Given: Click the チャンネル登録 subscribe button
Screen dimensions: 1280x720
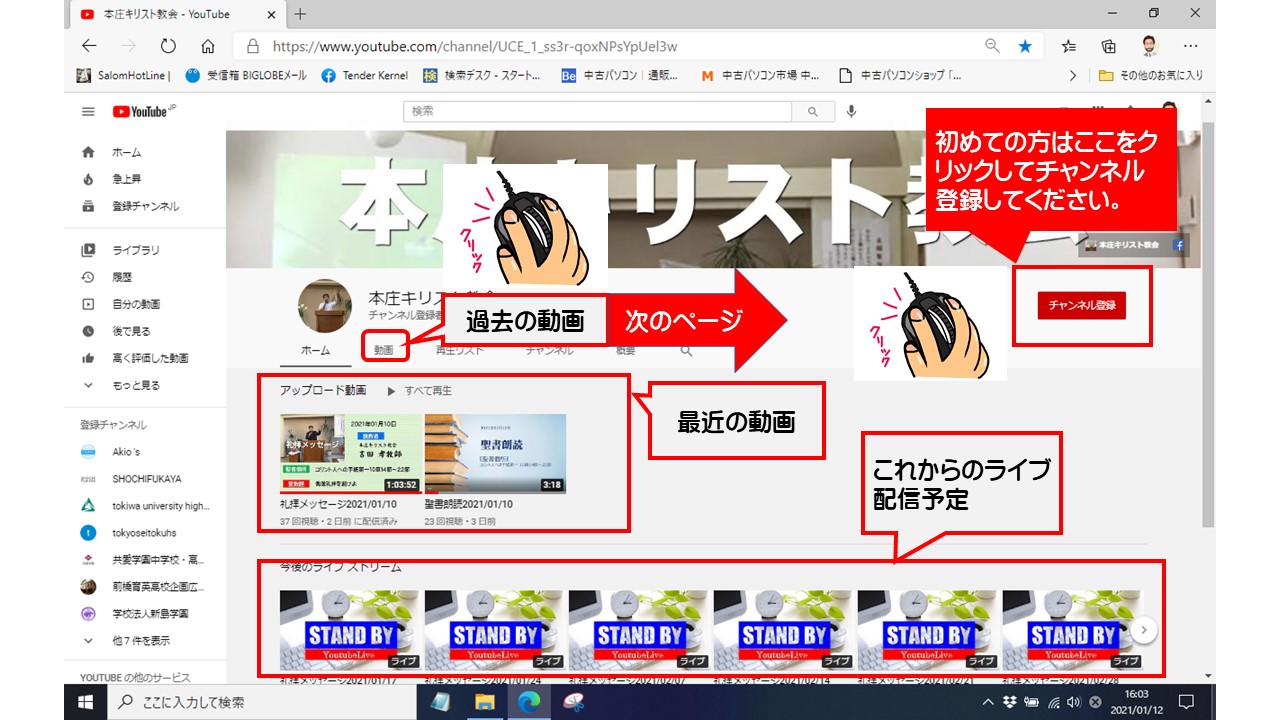Looking at the screenshot, I should pos(1081,306).
